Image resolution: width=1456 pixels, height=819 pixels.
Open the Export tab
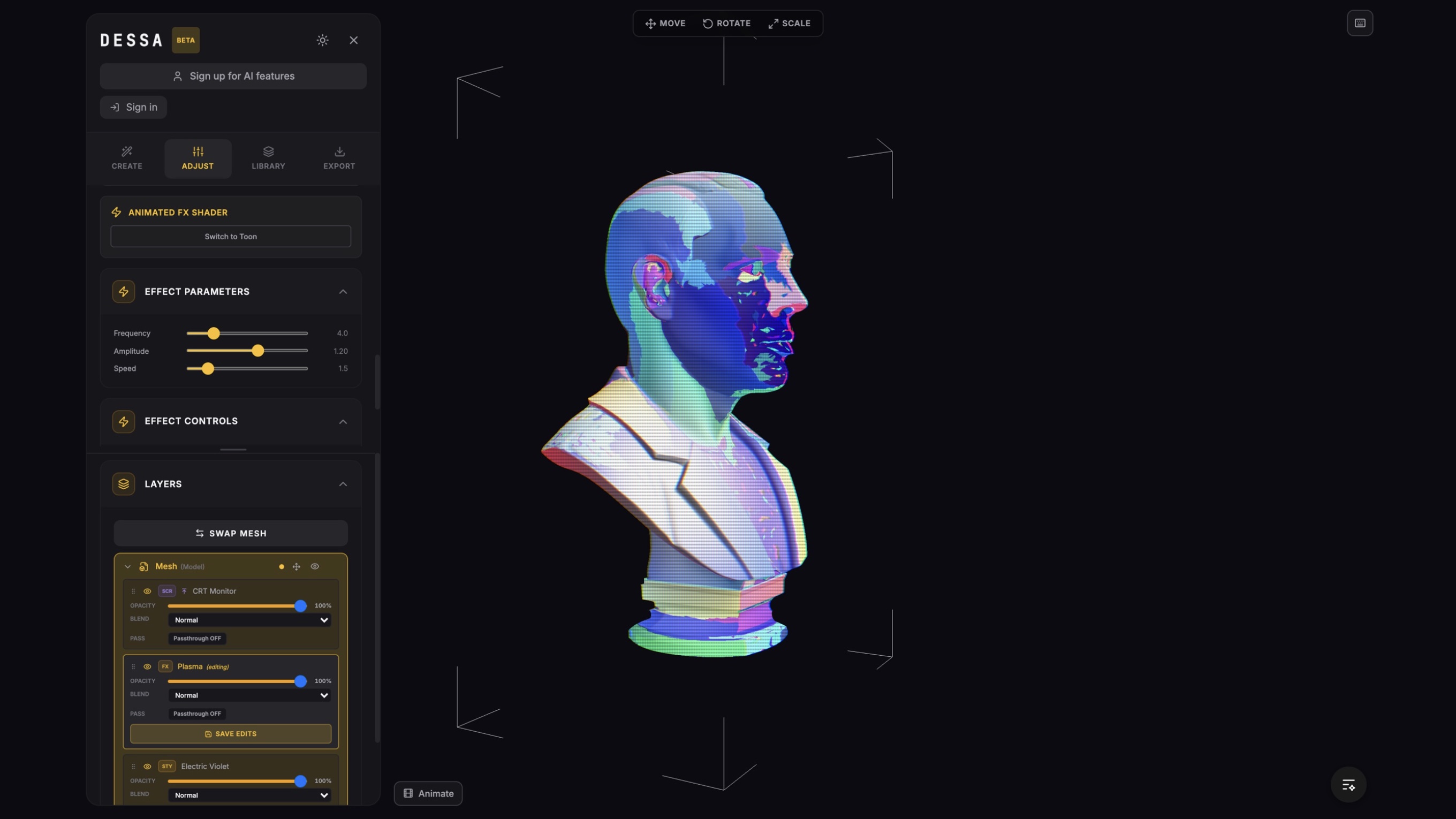click(339, 158)
